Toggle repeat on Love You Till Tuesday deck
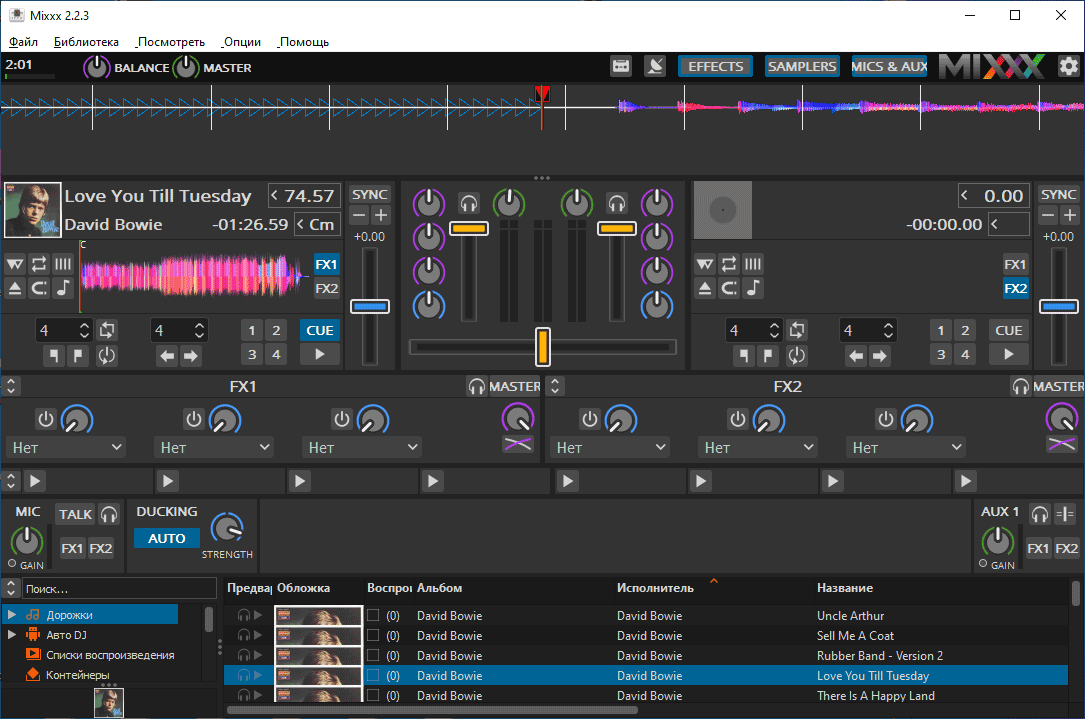 click(39, 264)
